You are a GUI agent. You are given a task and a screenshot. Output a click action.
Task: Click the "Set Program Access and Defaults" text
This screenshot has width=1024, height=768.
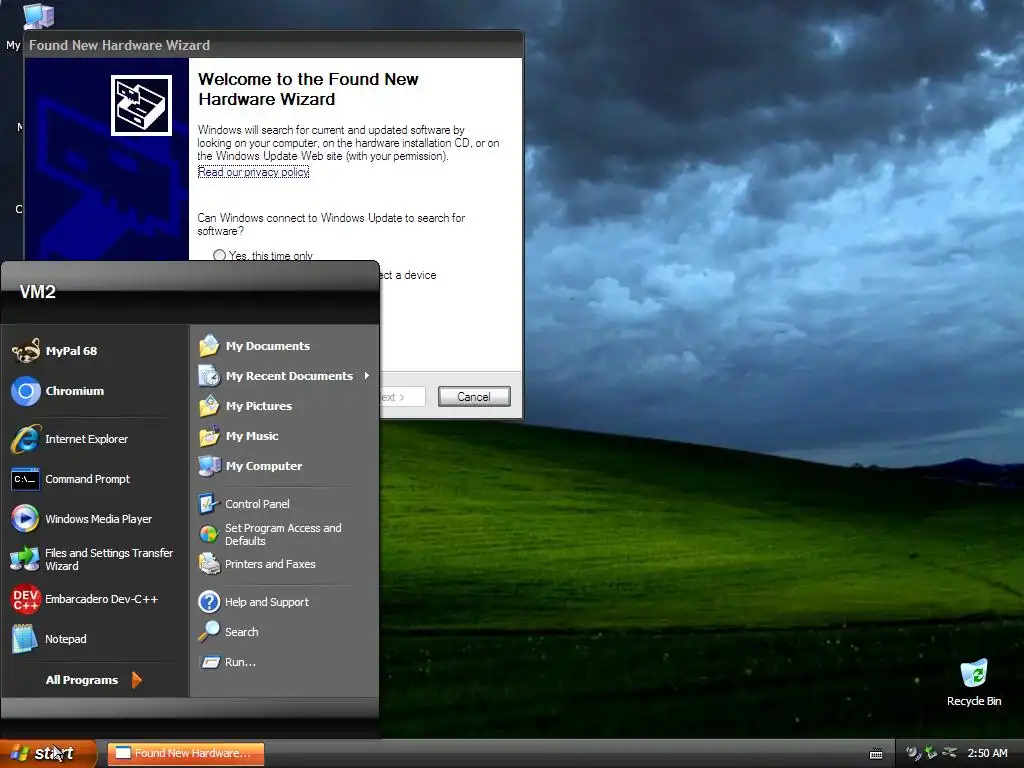click(283, 534)
